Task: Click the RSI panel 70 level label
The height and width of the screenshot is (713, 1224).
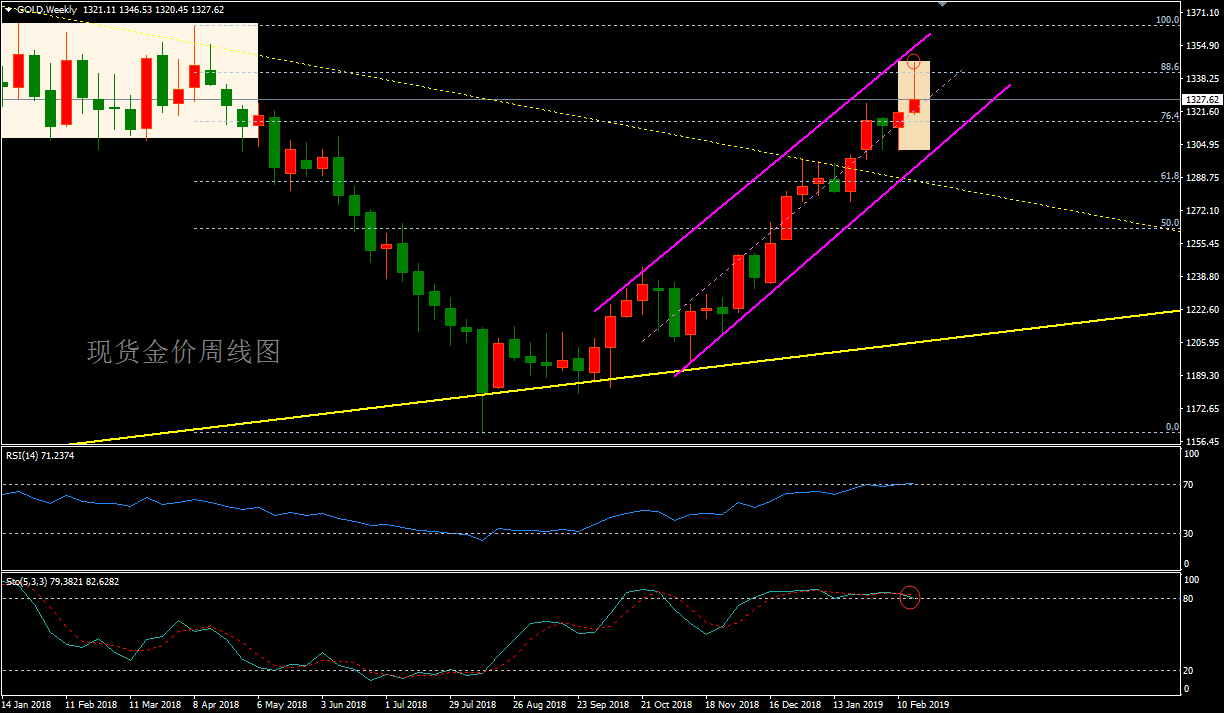Action: coord(1189,484)
